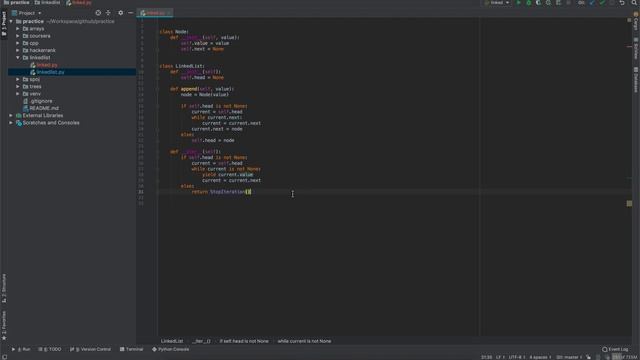Screen dimensions: 640x360
Task: Click the memory indicator in status bar
Action: pos(624,357)
